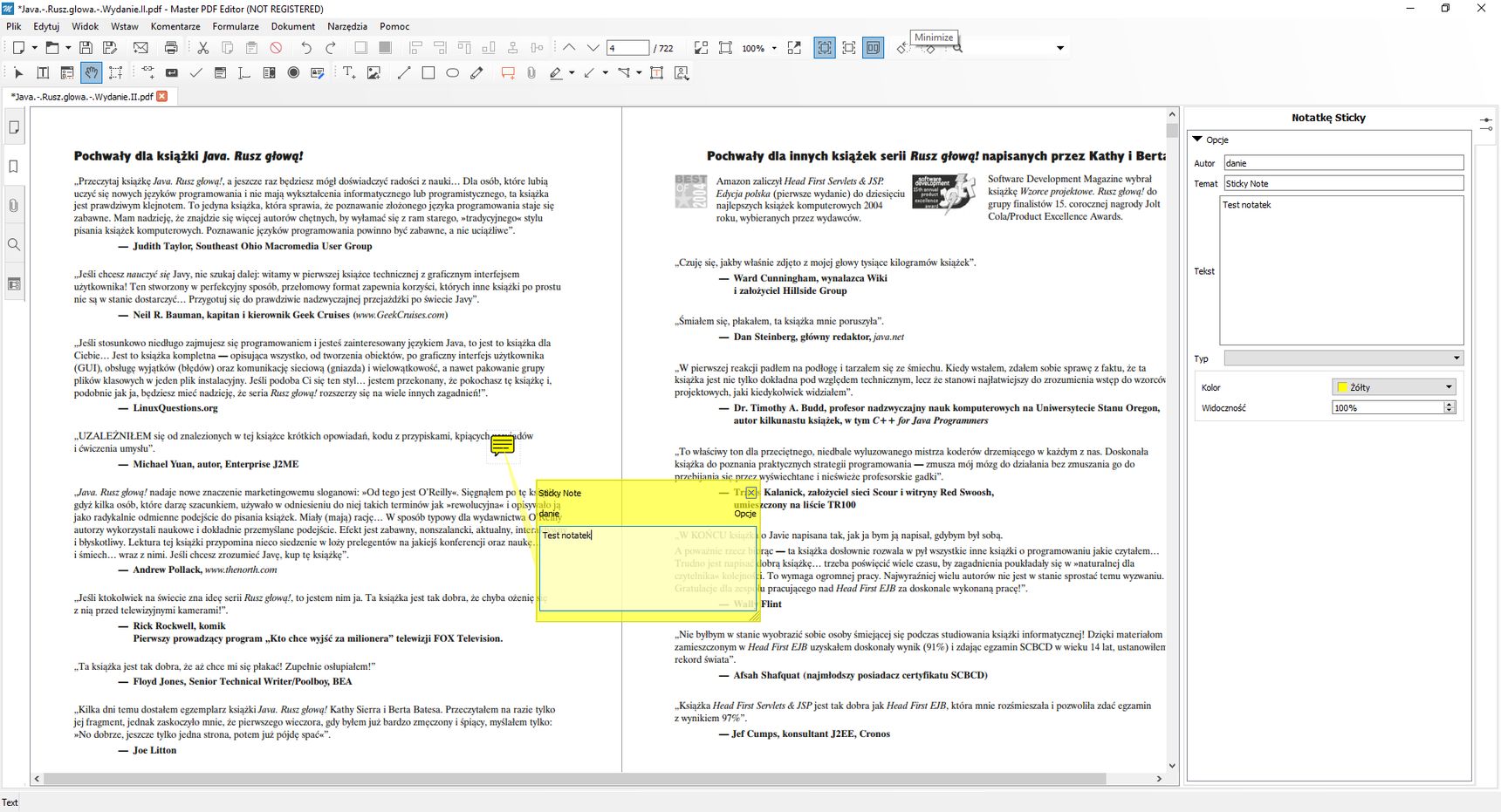1501x812 pixels.
Task: Select the Line drawing tool
Action: [x=404, y=73]
